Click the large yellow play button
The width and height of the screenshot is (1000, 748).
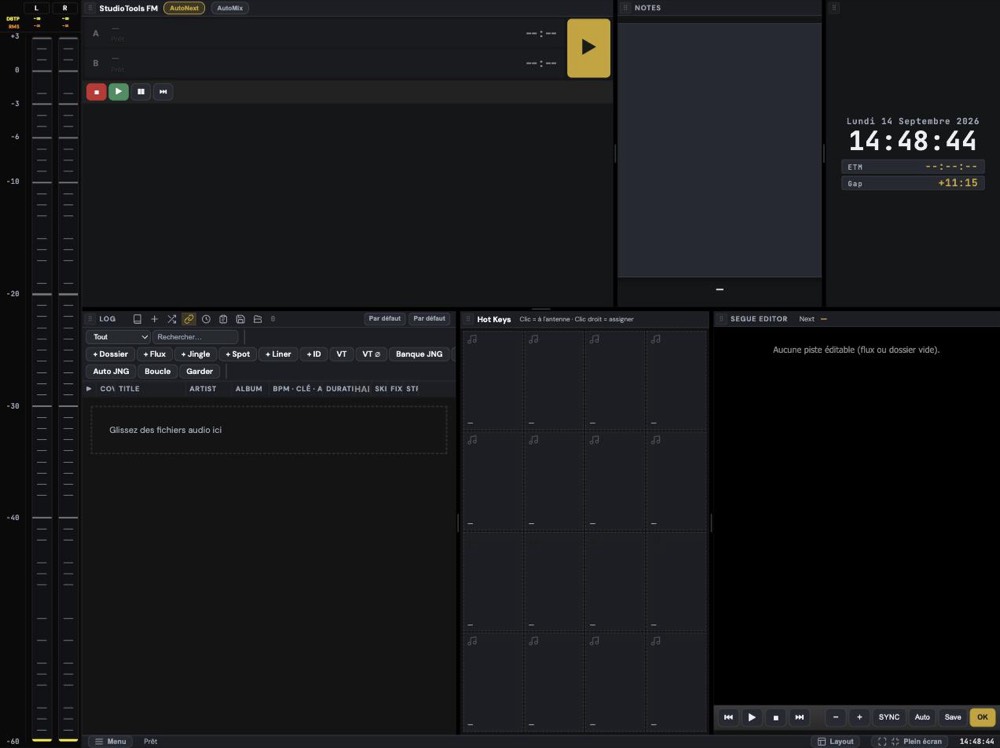point(588,48)
